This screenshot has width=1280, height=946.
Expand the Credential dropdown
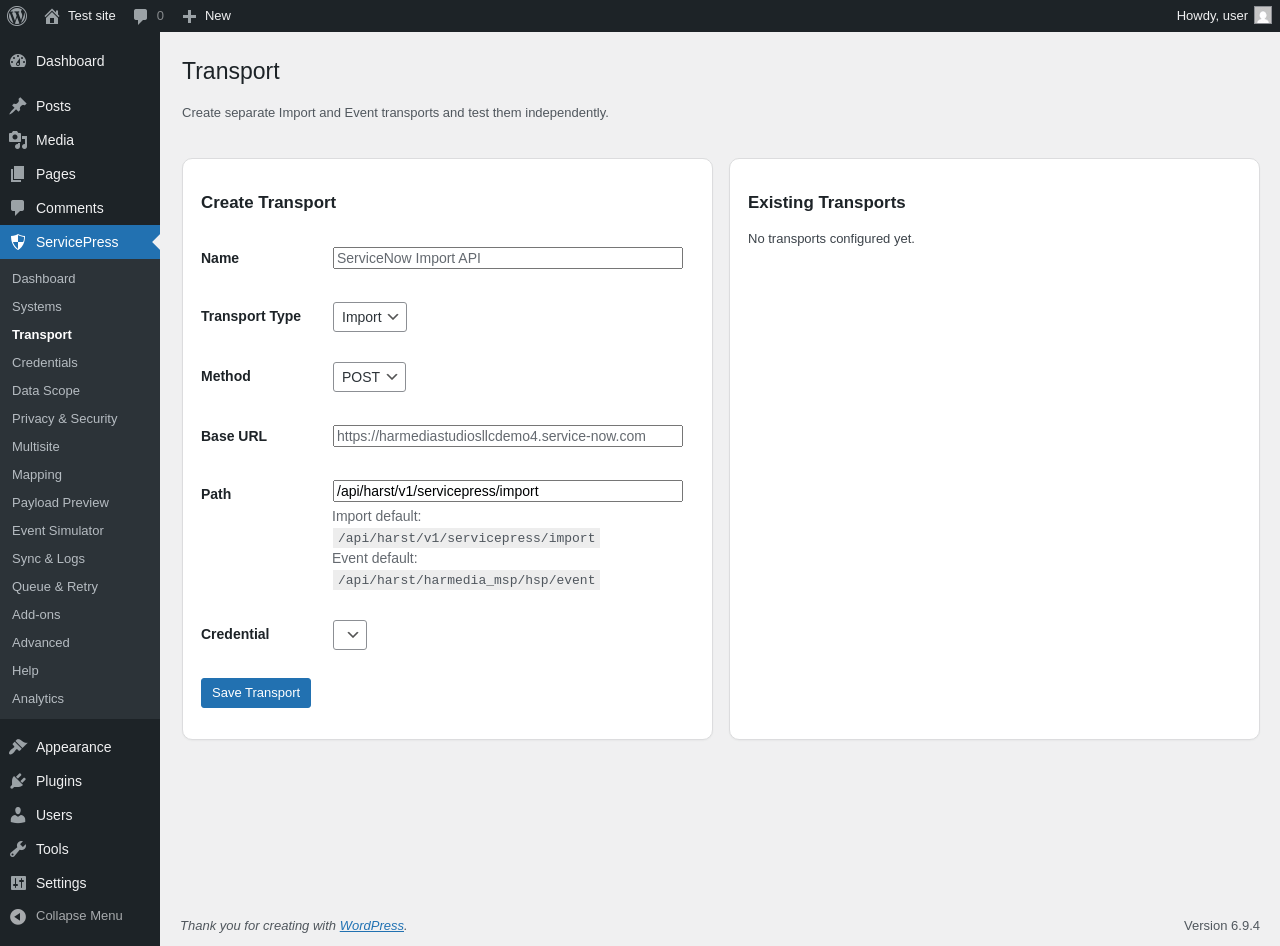[x=350, y=635]
